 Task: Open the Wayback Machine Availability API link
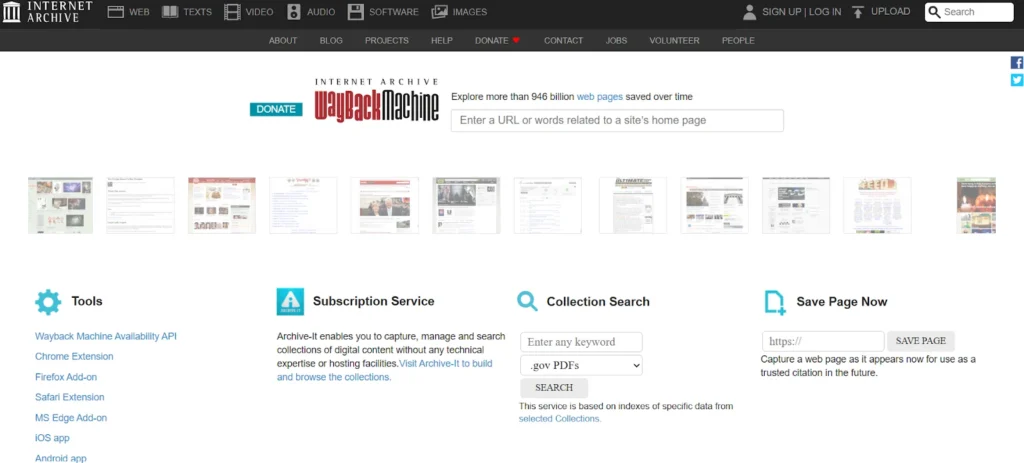point(106,336)
